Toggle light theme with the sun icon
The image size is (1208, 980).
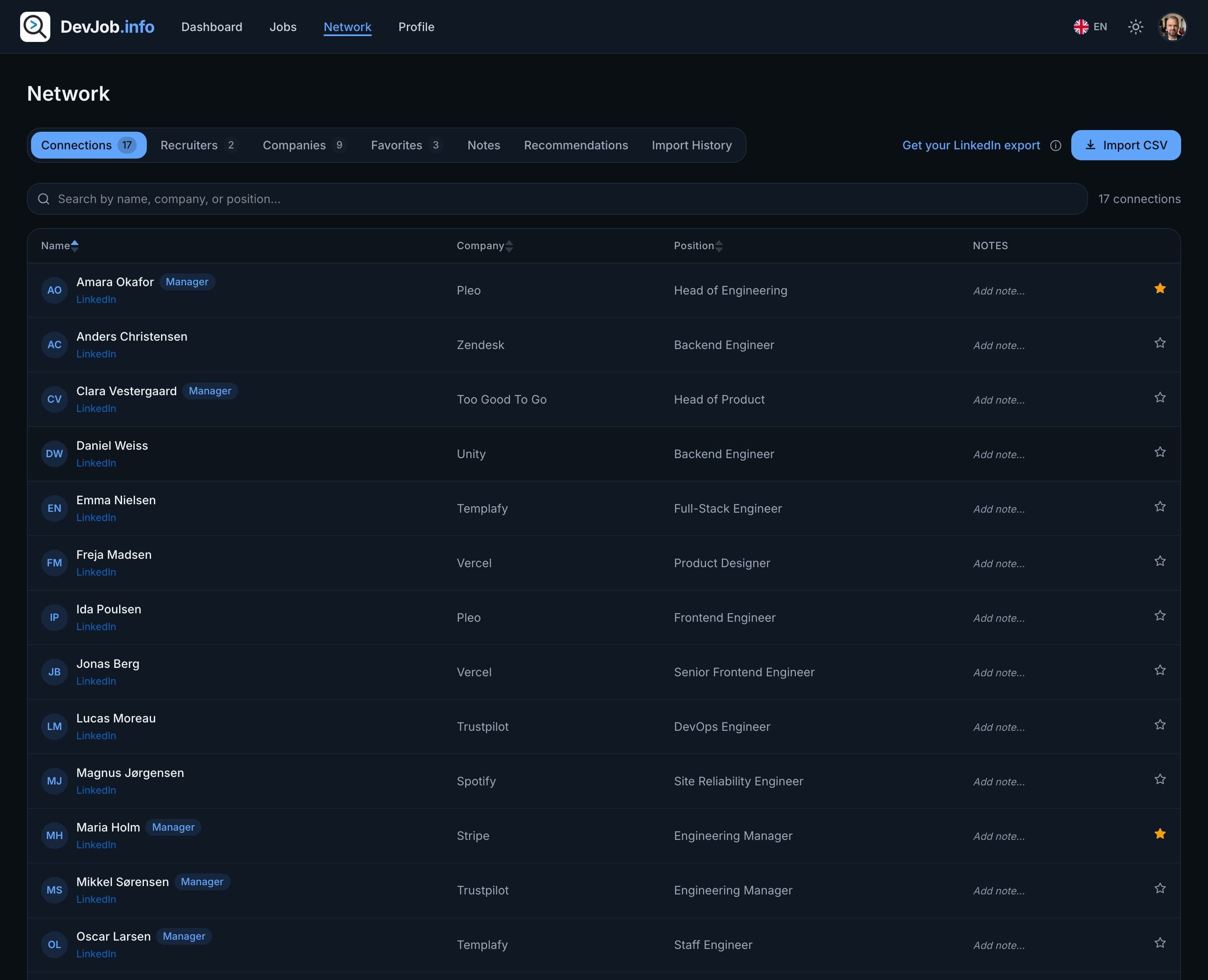[x=1135, y=26]
